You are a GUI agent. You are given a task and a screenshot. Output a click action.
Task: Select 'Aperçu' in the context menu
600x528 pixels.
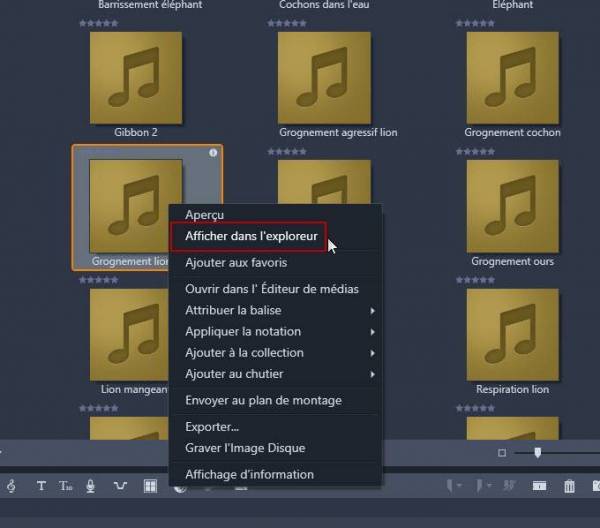point(204,215)
